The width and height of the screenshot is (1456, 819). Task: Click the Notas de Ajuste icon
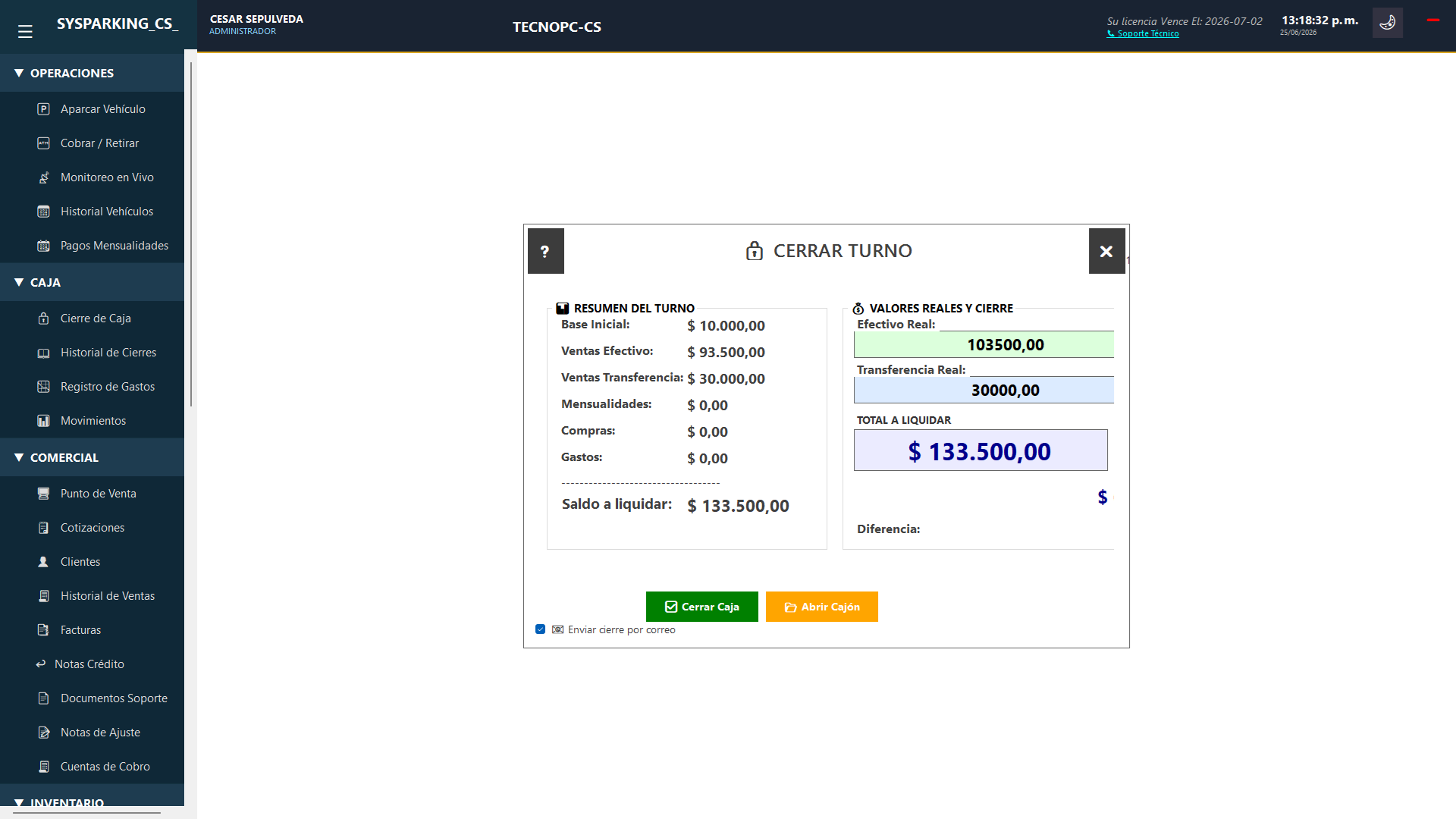43,733
